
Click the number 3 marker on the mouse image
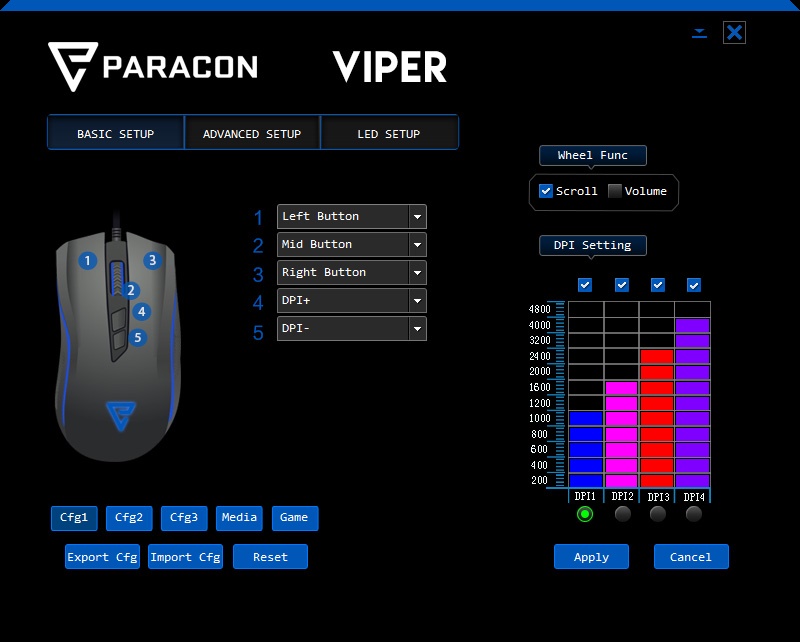pos(152,260)
